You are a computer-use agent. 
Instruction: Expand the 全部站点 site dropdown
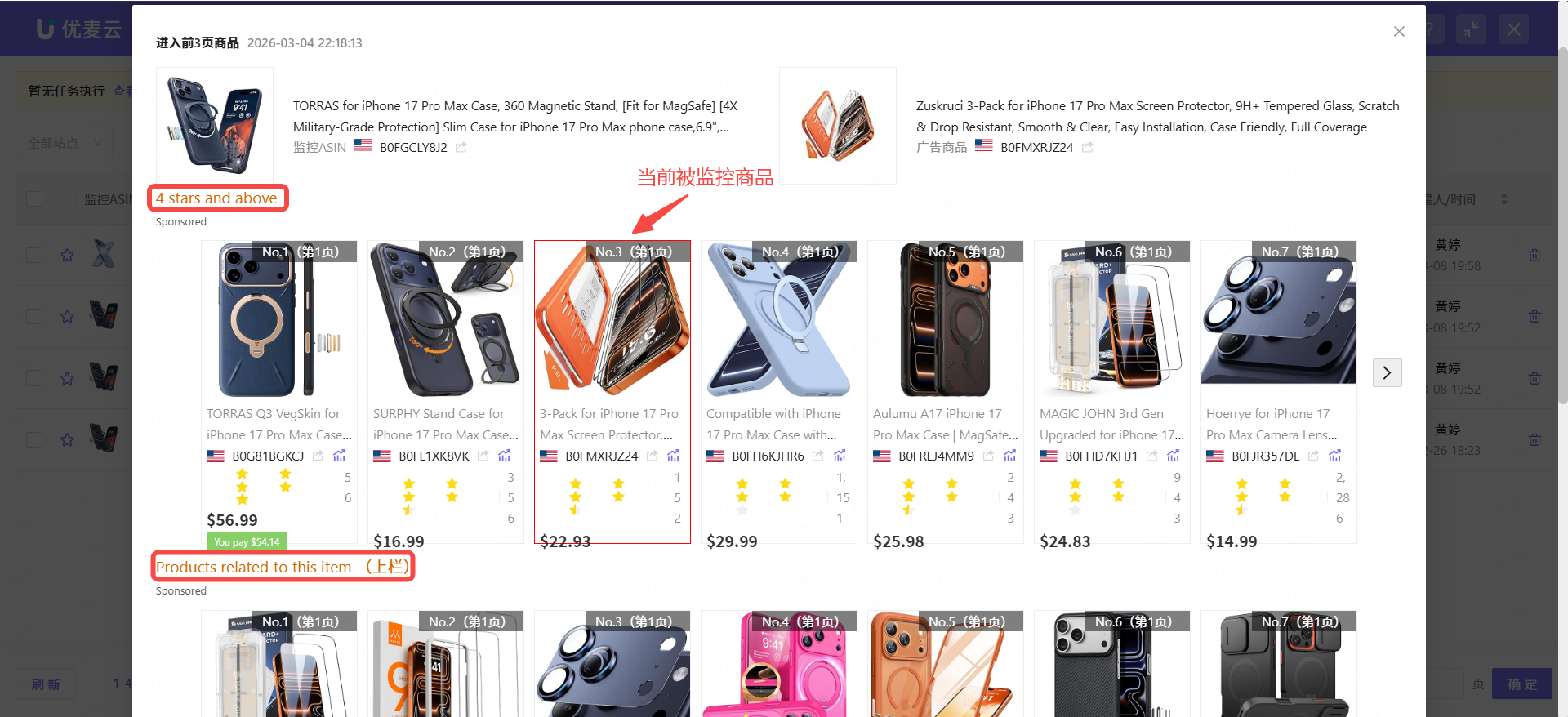click(65, 143)
